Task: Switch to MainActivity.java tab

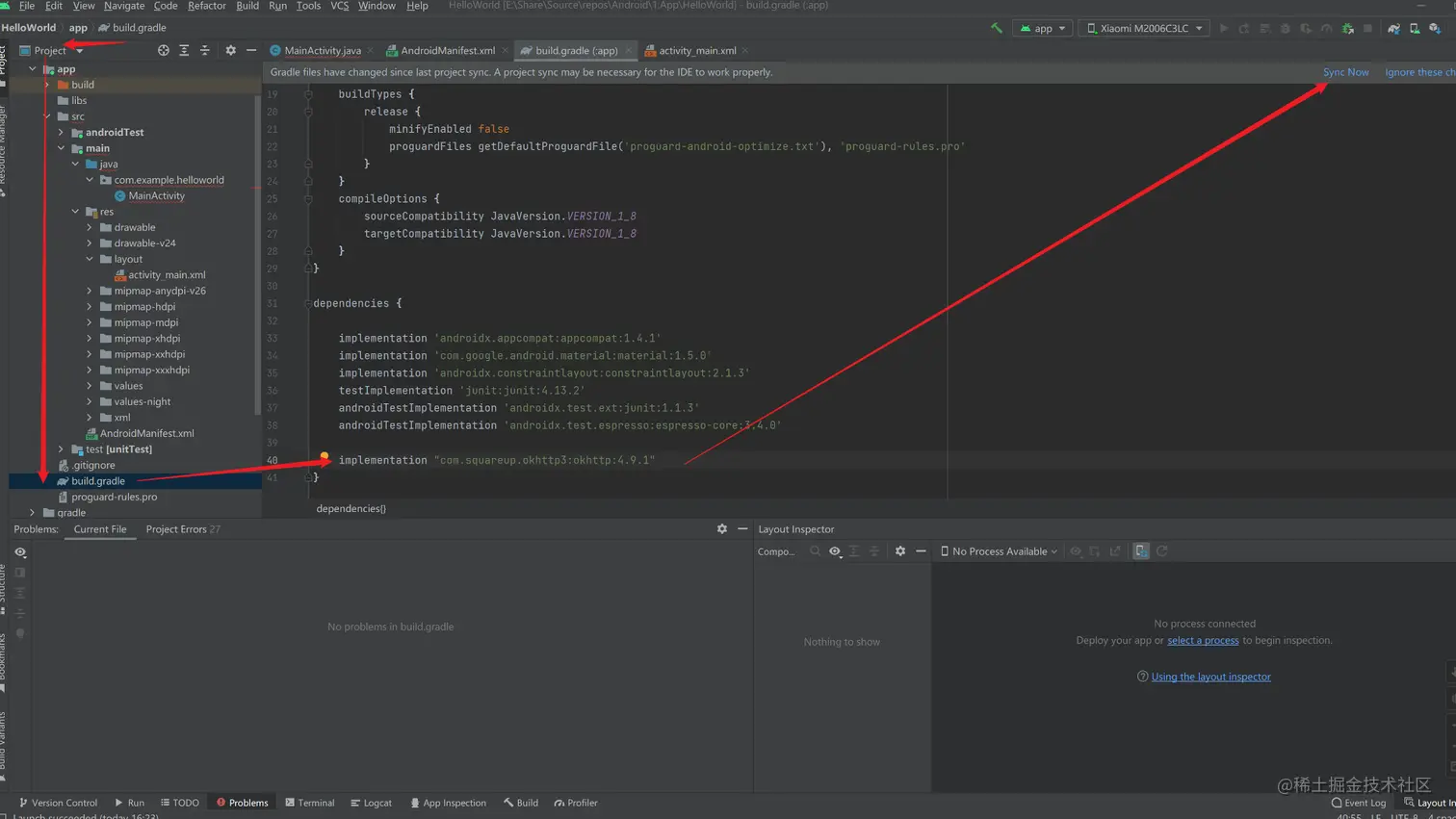Action: point(322,50)
